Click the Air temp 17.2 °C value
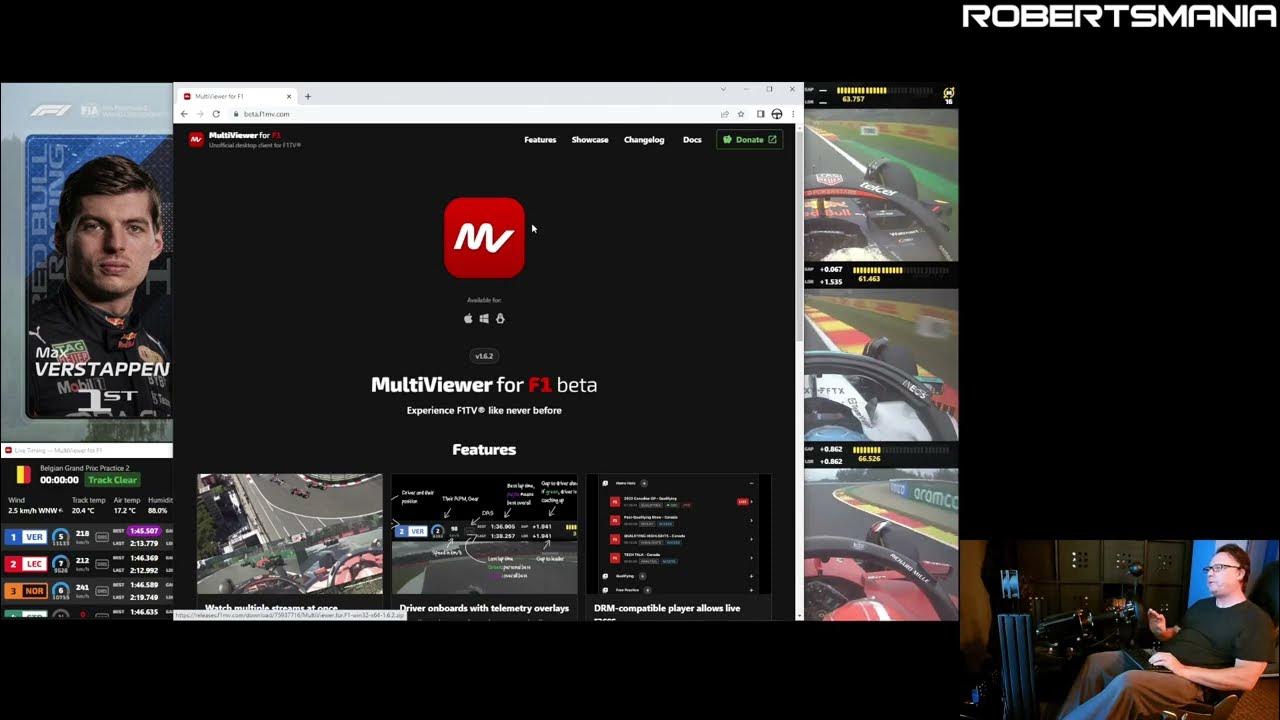Viewport: 1280px width, 720px height. point(125,511)
